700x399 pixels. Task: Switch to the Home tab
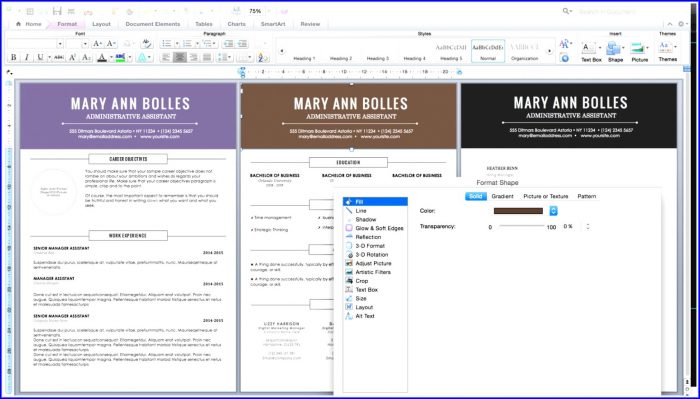[29, 24]
